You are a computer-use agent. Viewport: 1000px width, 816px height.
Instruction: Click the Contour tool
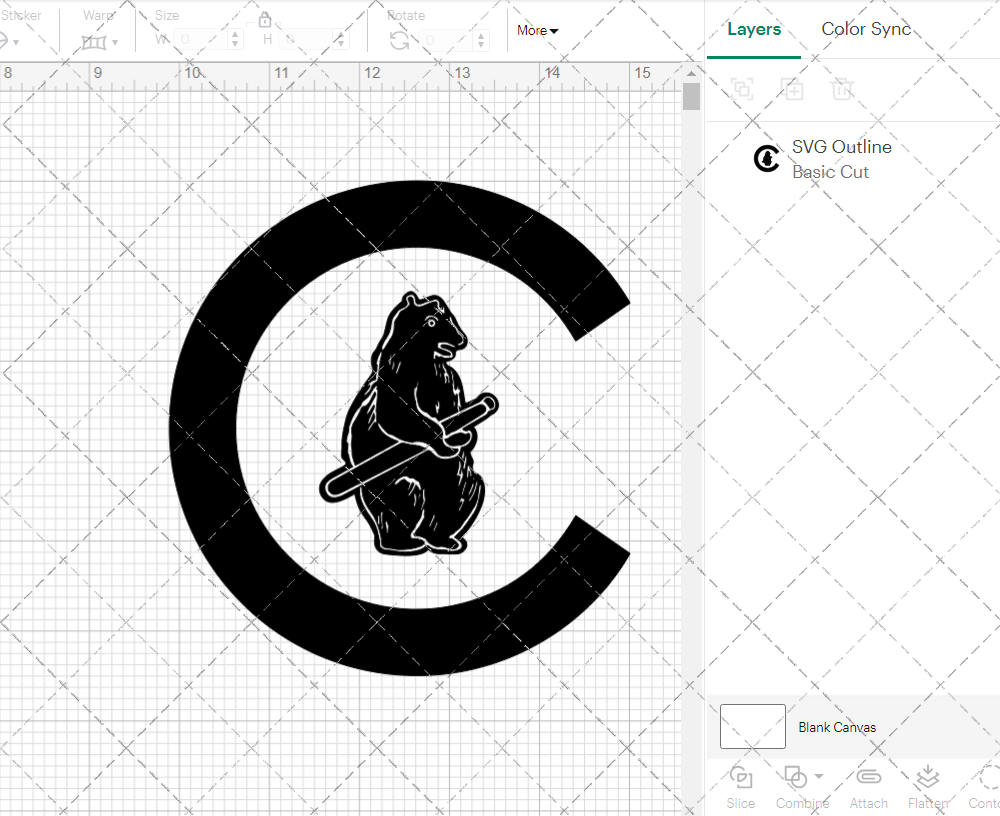[985, 787]
